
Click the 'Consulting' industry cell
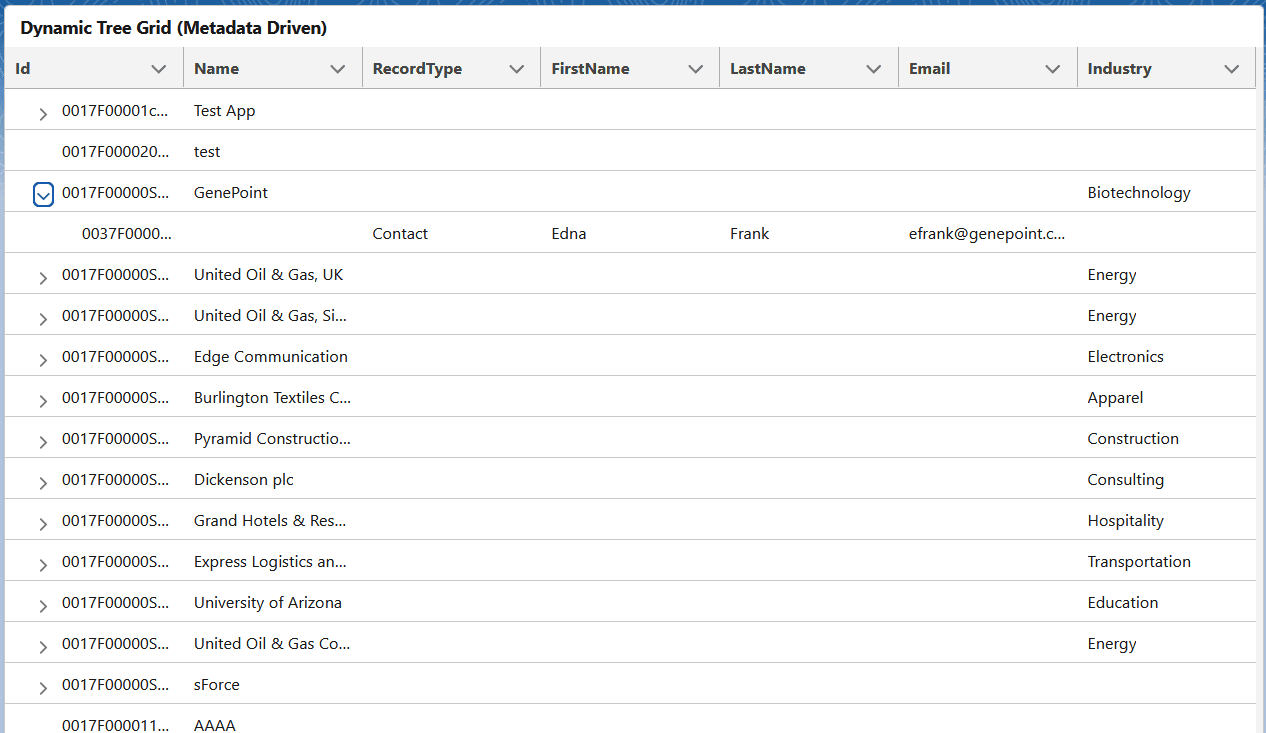click(1126, 480)
